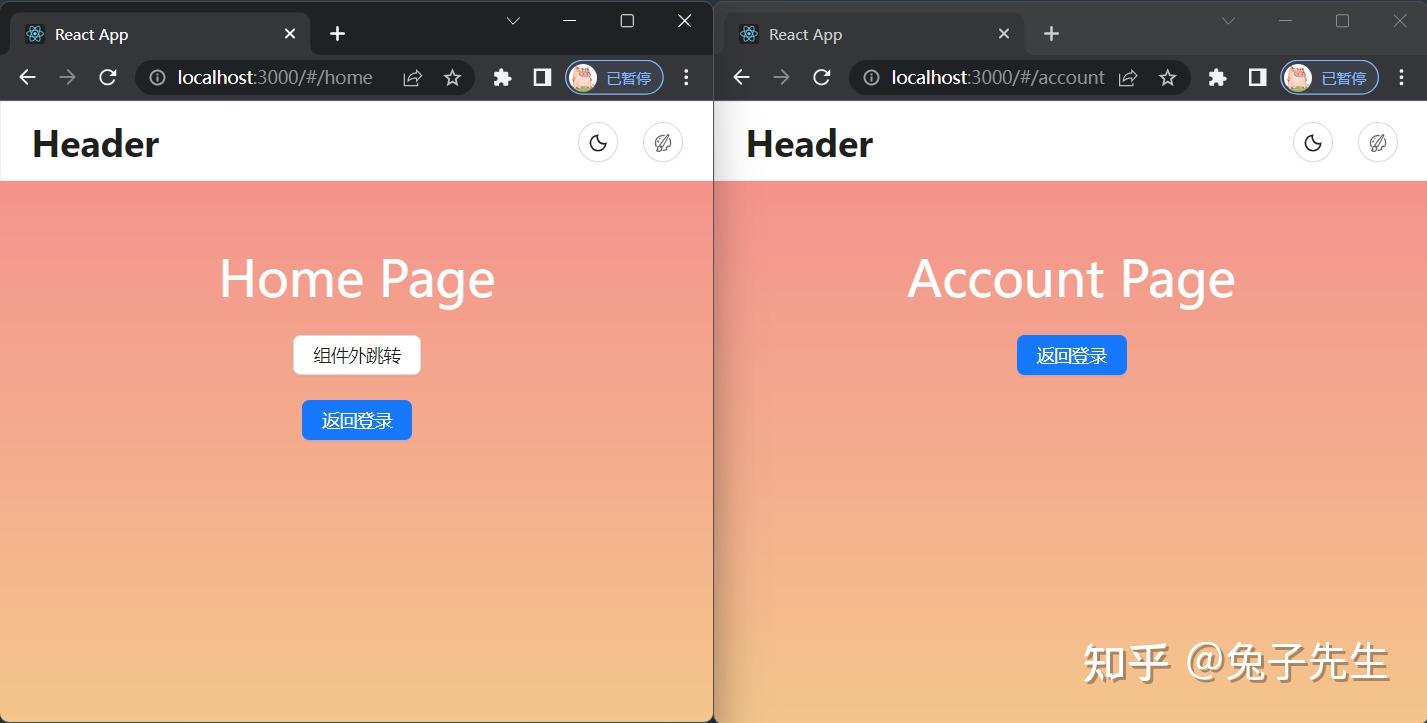Close the React App tab in home window
The image size is (1427, 723).
290,34
